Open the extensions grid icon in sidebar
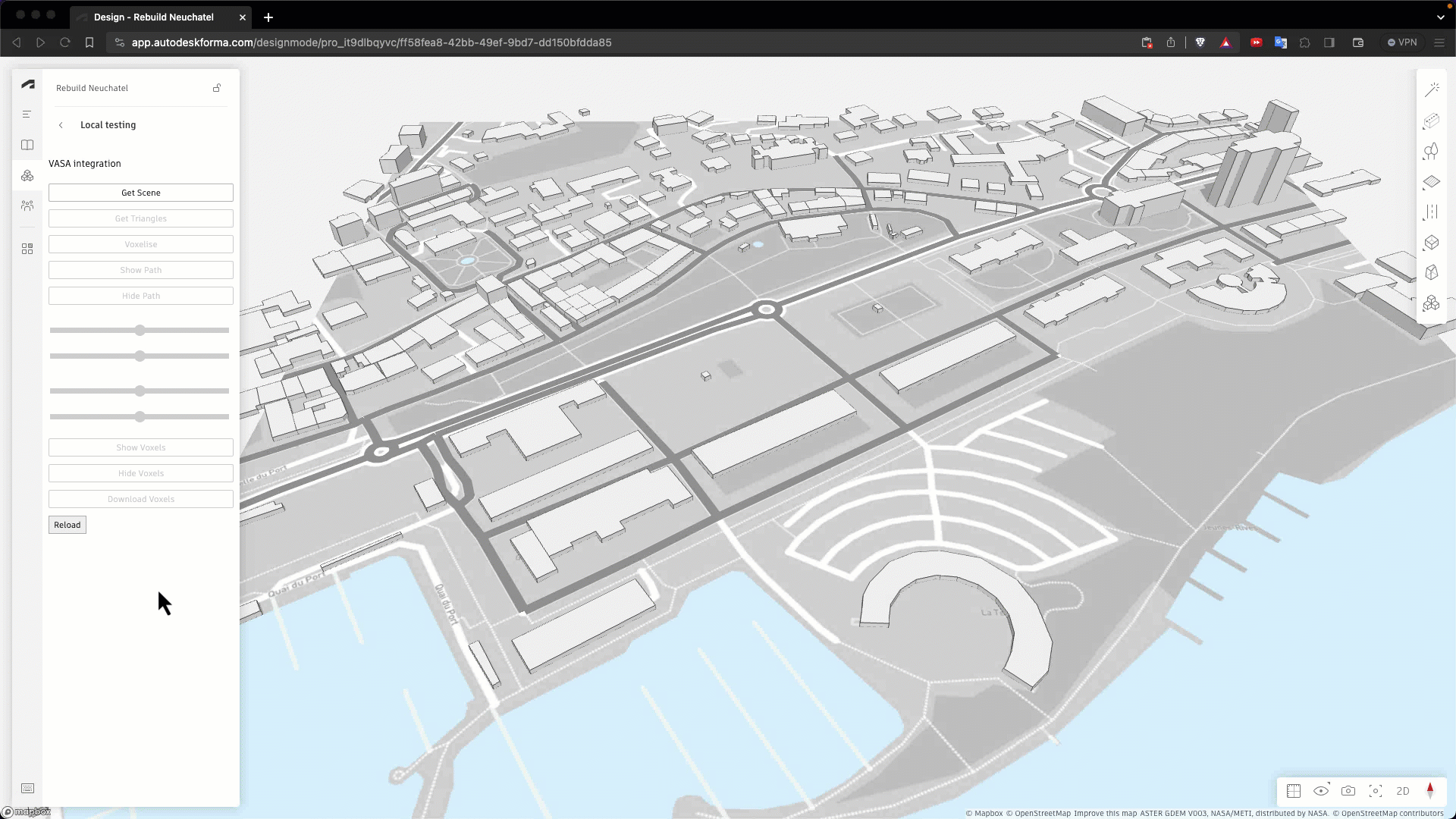Viewport: 1456px width, 819px height. (x=27, y=249)
